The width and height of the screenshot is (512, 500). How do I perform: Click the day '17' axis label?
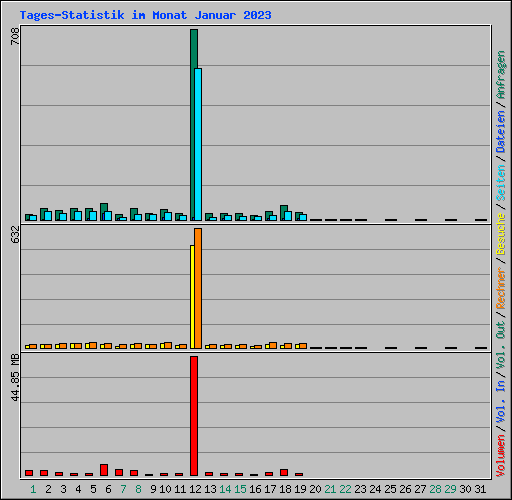[270, 489]
